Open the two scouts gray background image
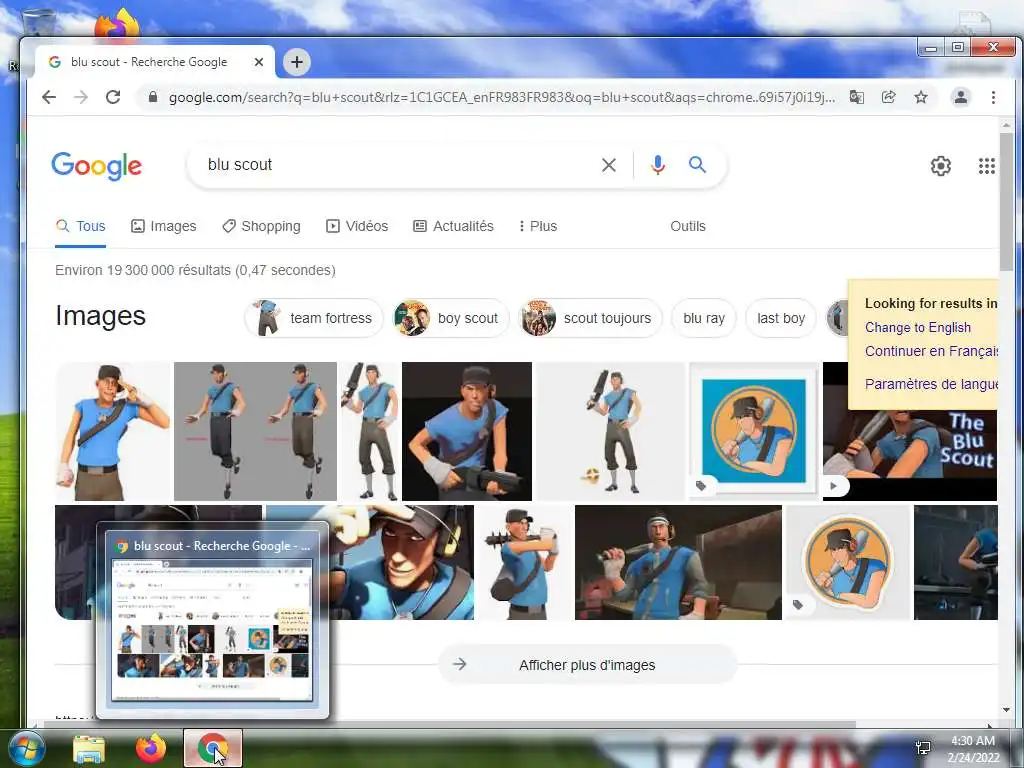1024x768 pixels. coord(255,432)
